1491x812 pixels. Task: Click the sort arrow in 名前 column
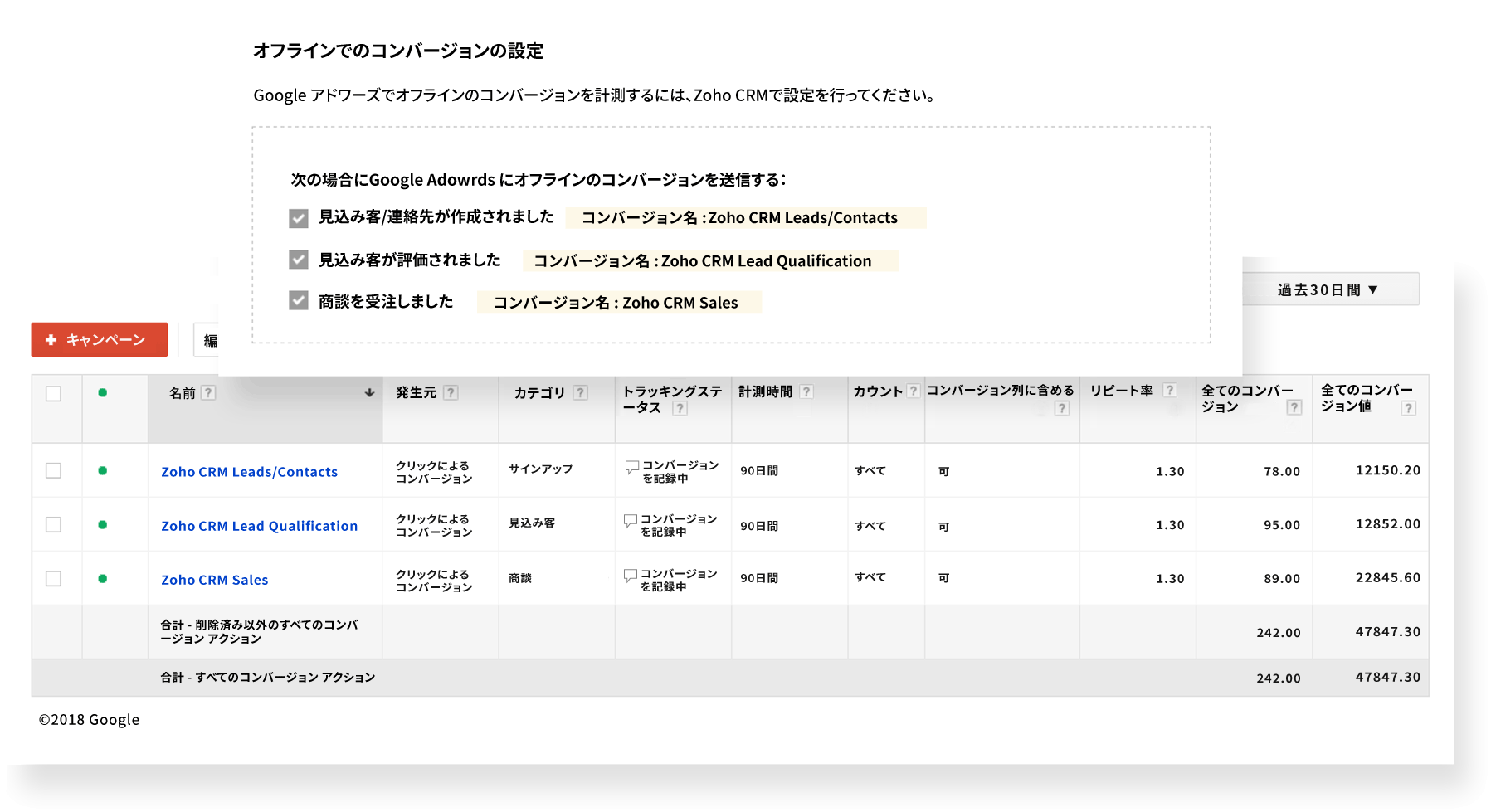pos(369,393)
